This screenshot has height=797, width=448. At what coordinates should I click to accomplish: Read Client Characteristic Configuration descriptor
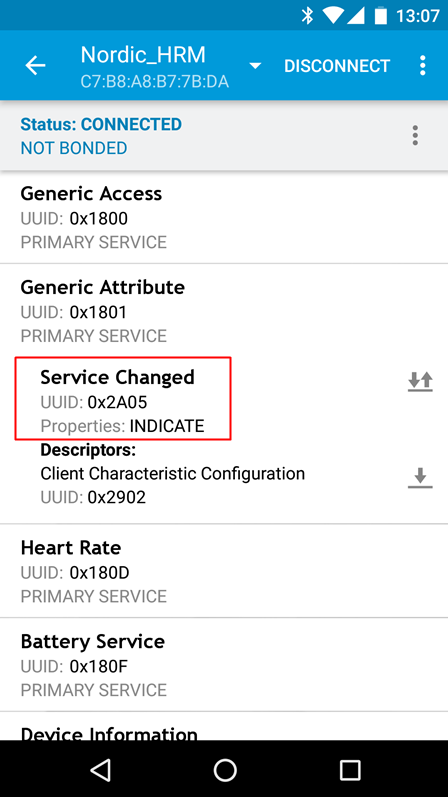[x=420, y=478]
